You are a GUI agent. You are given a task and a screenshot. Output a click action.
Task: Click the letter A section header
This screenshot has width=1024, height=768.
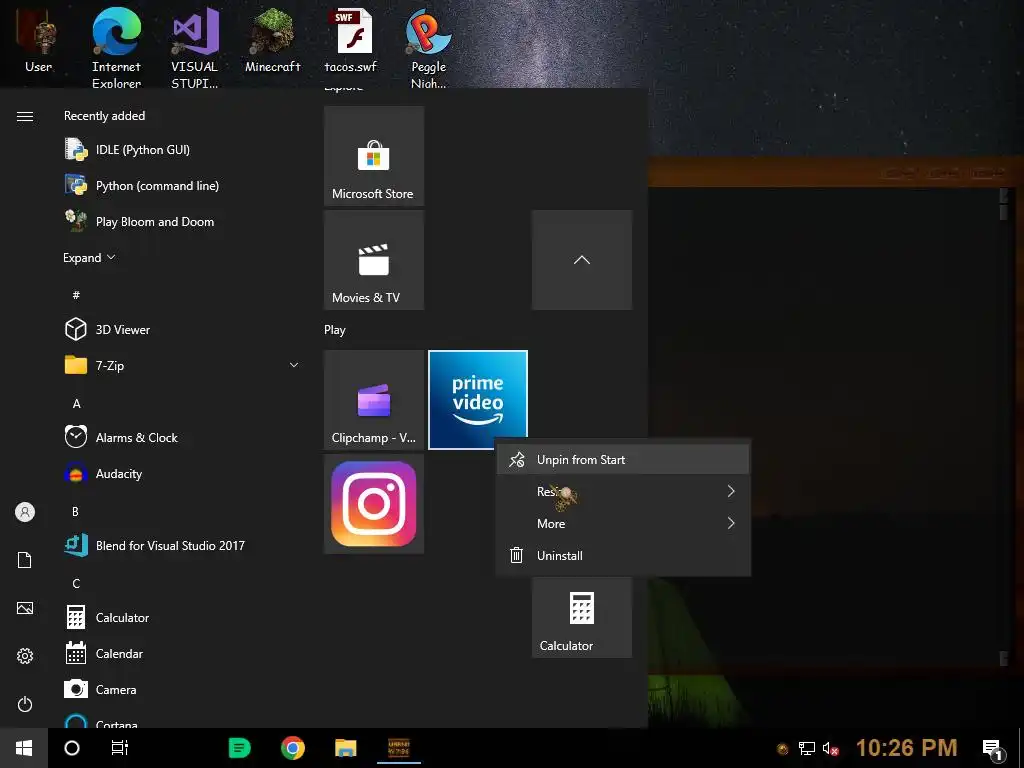tap(76, 404)
